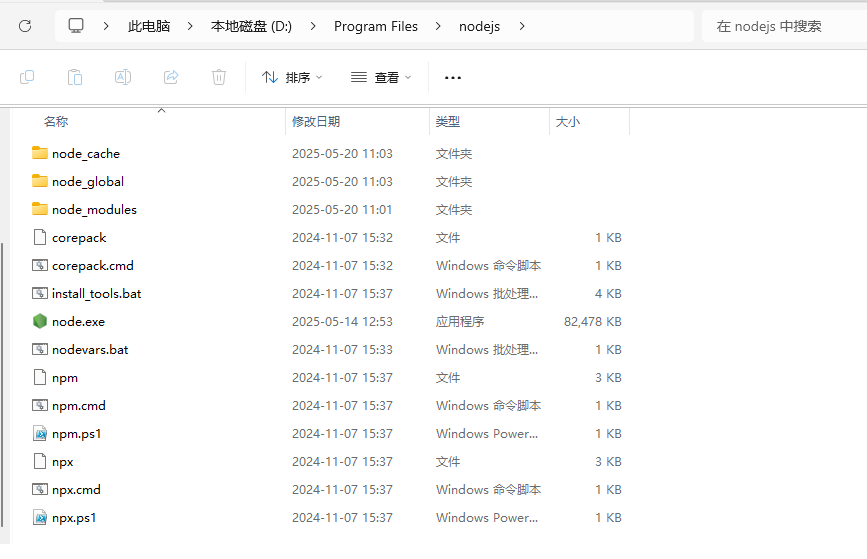This screenshot has width=867, height=559.
Task: Click the refresh icon beside address bar
Action: pos(25,26)
